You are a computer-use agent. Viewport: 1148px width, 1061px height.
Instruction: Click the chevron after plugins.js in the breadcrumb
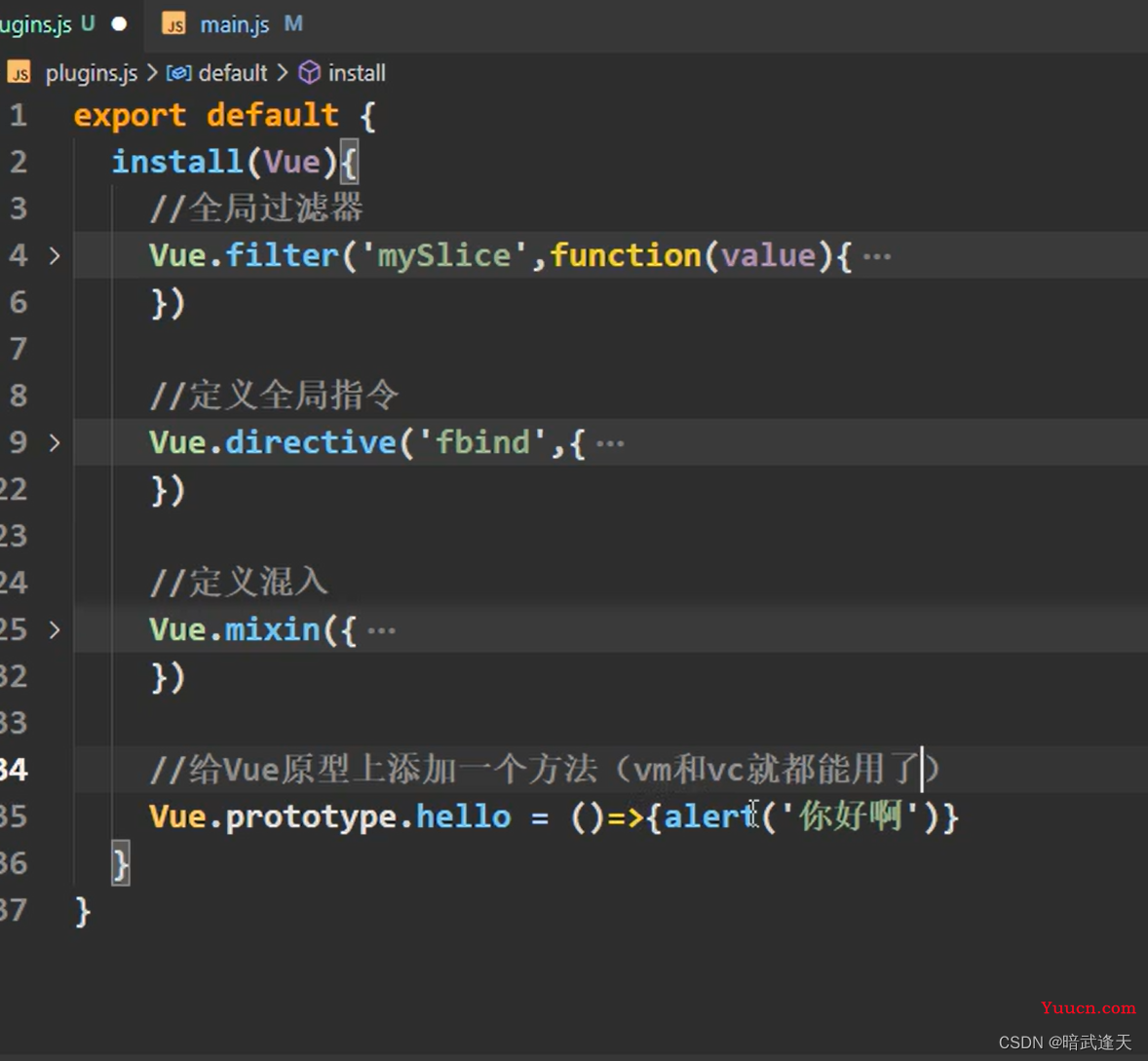coord(152,73)
